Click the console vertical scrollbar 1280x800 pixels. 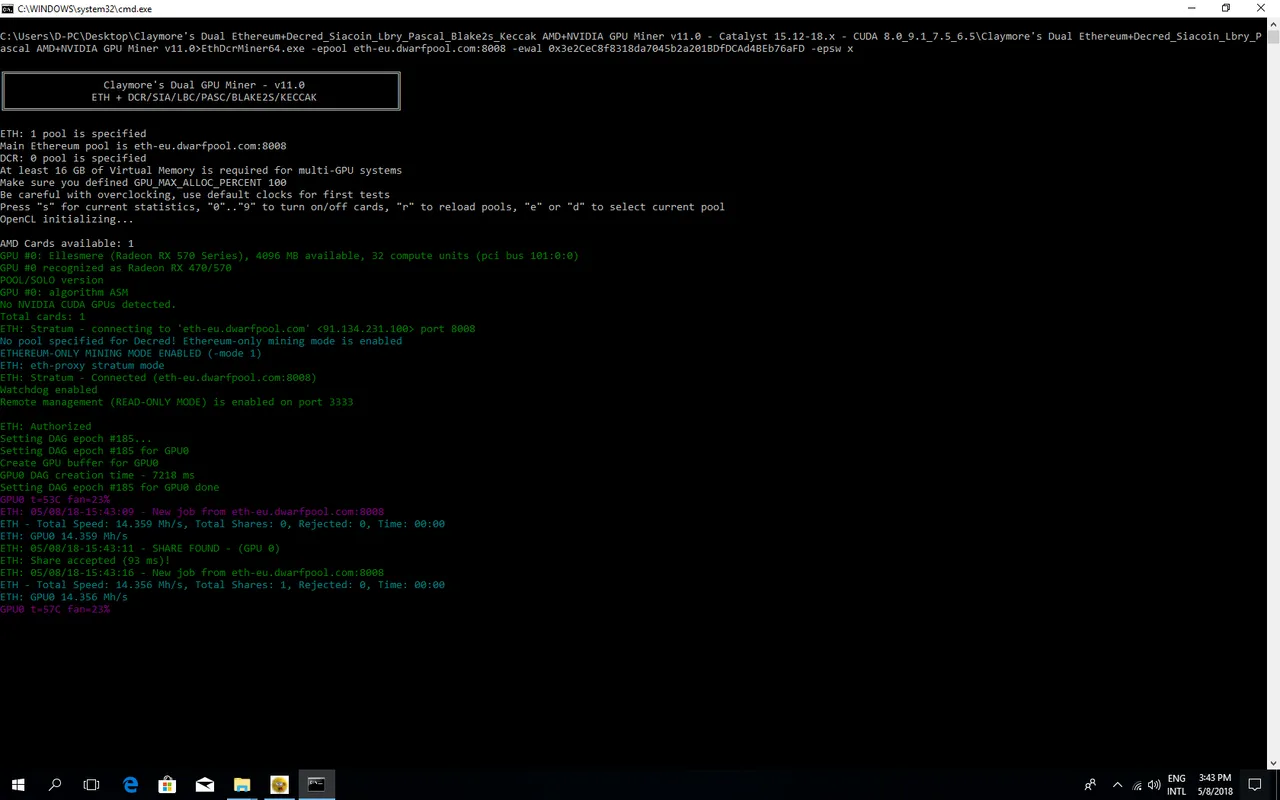pos(1274,393)
